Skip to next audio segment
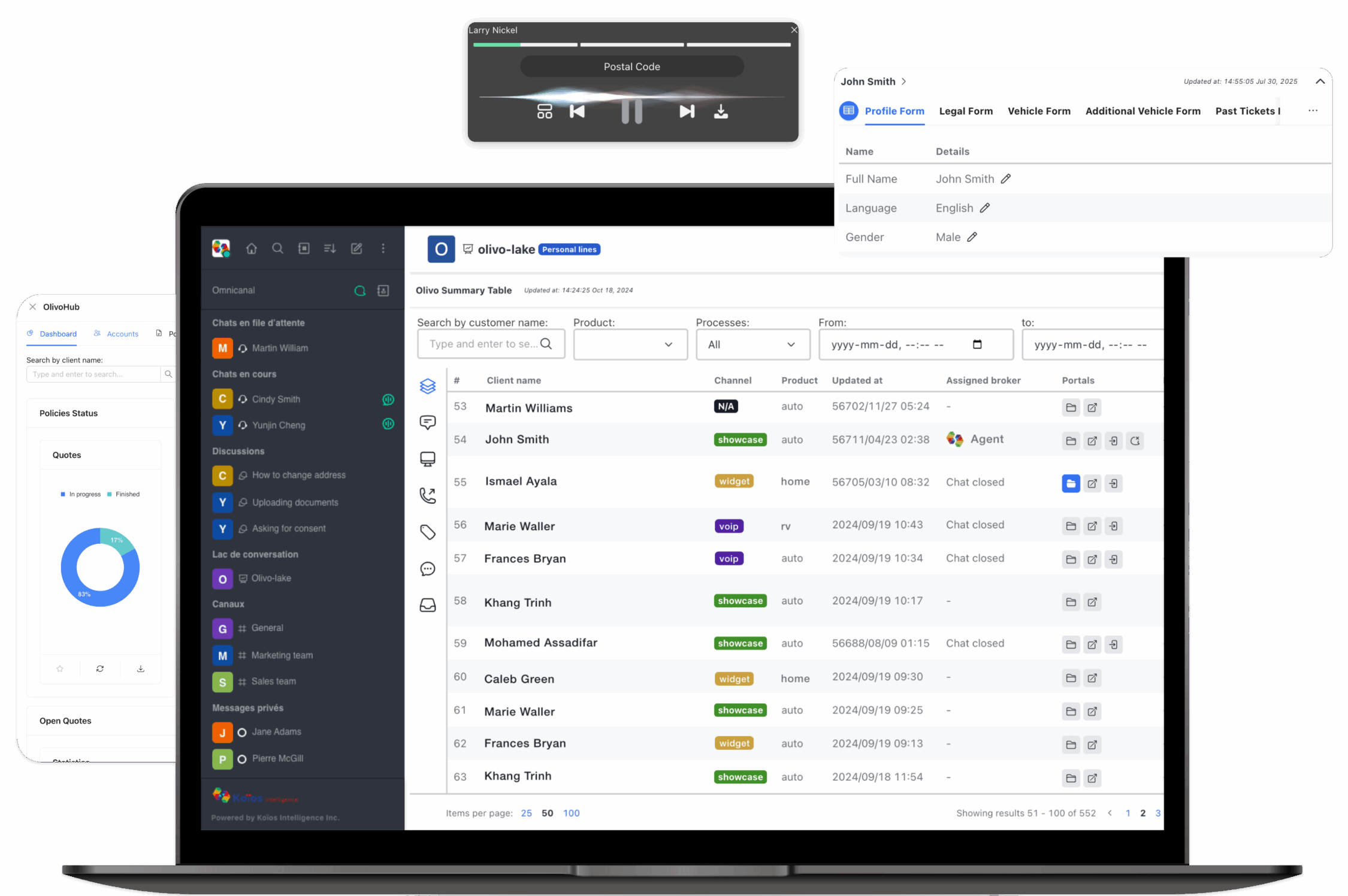 coord(687,111)
